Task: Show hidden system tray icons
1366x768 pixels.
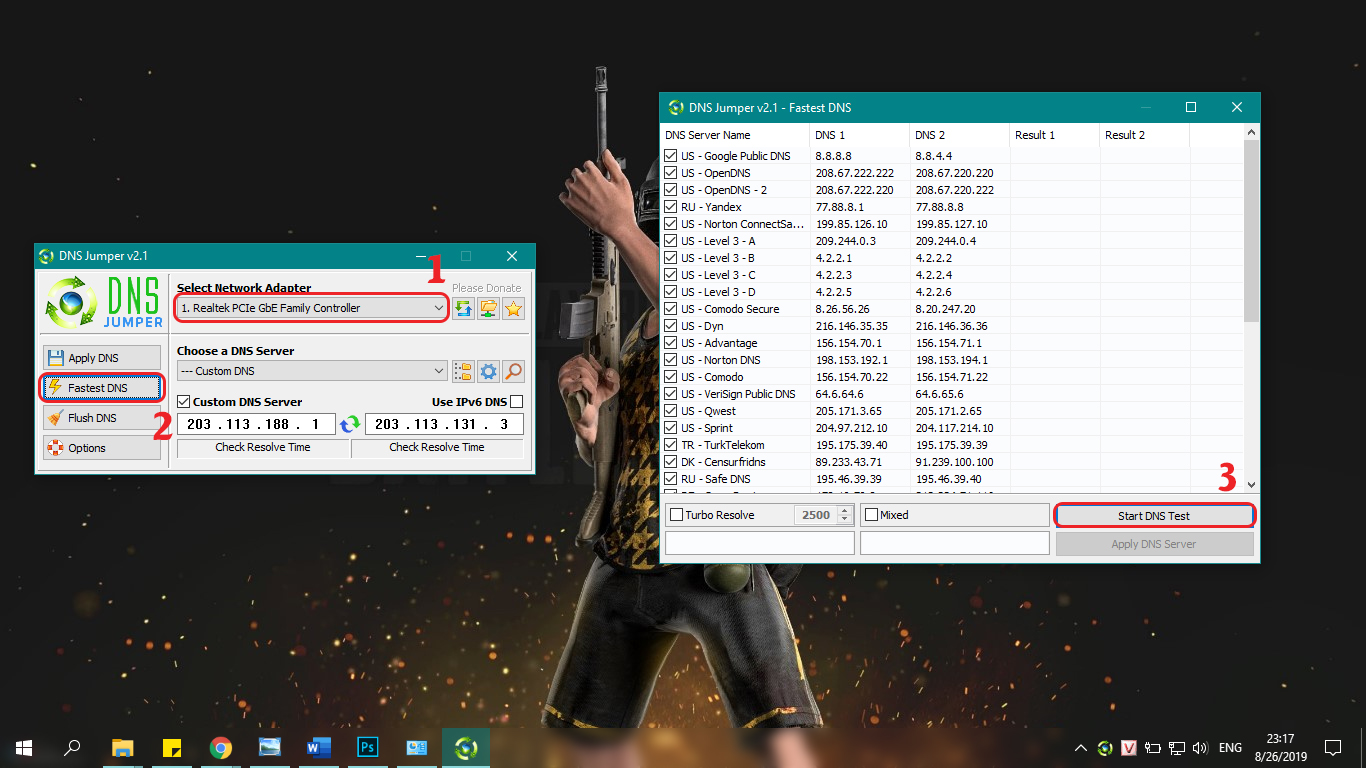Action: 1081,747
